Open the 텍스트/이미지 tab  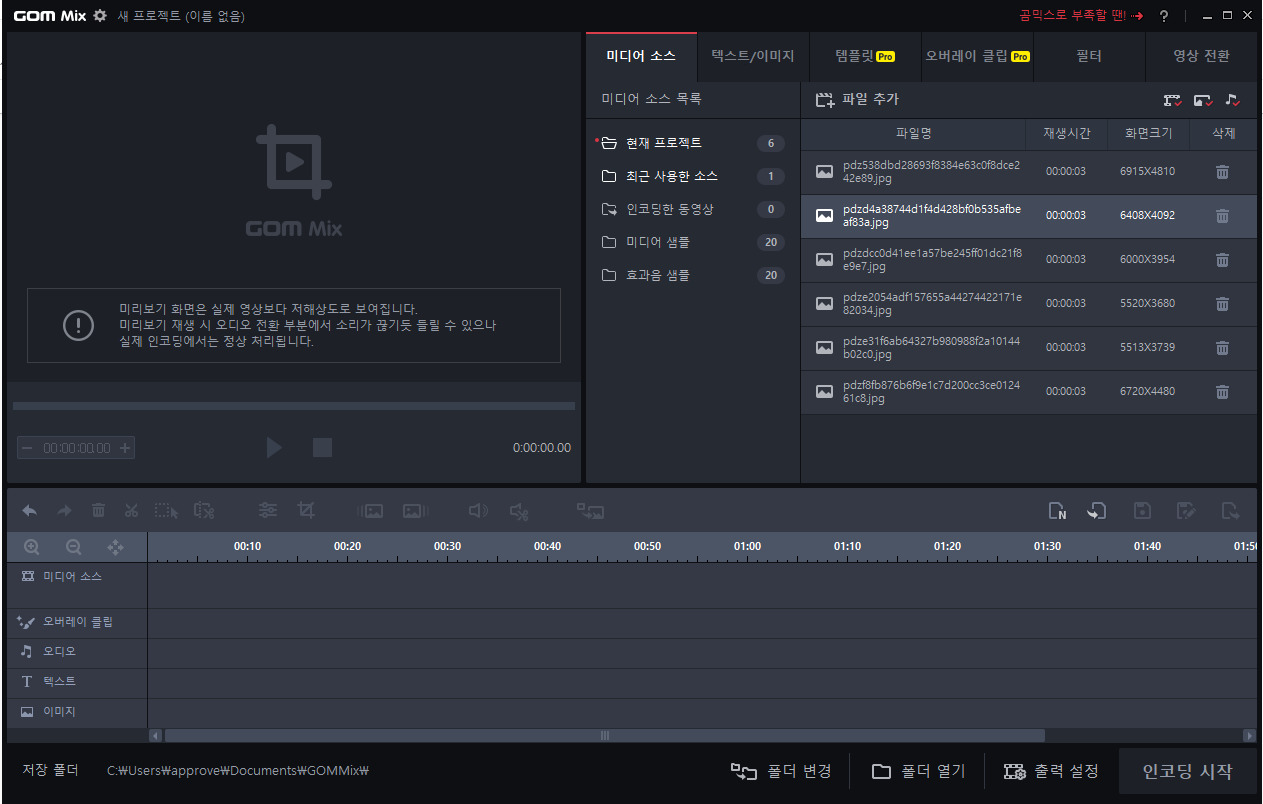pyautogui.click(x=753, y=56)
